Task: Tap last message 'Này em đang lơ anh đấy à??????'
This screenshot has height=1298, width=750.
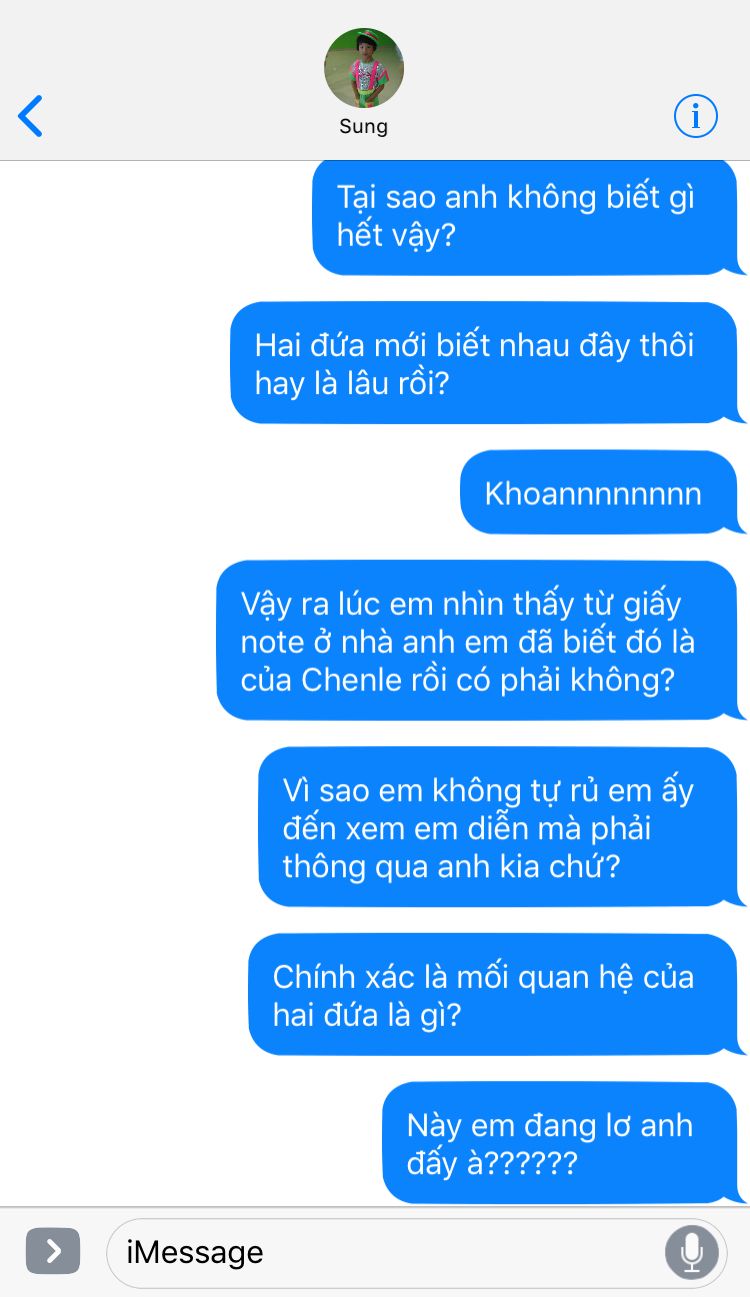Action: [561, 1143]
